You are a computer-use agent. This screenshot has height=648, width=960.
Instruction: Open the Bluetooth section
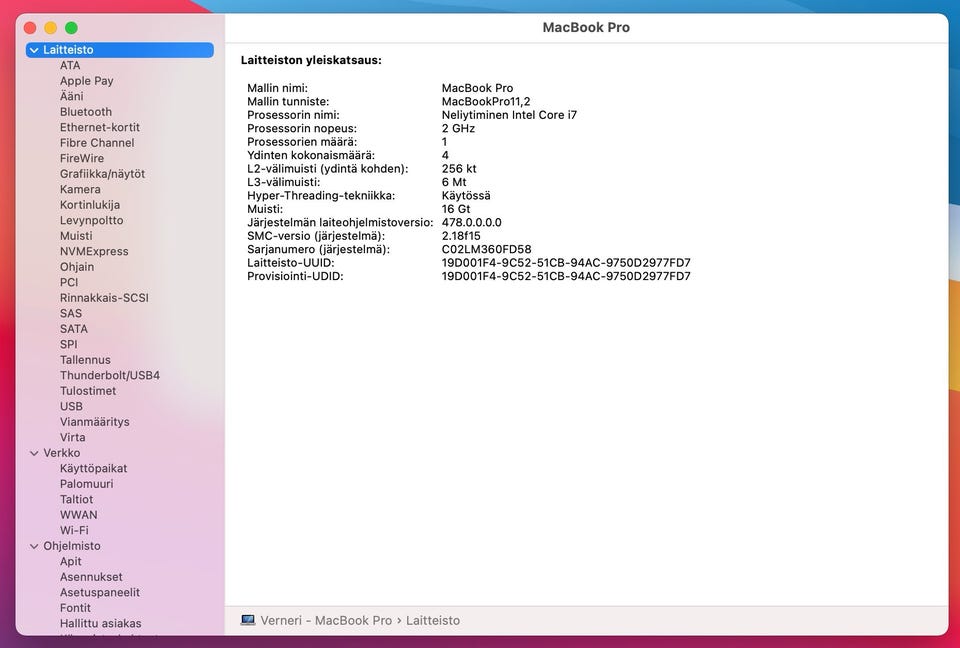tap(86, 112)
